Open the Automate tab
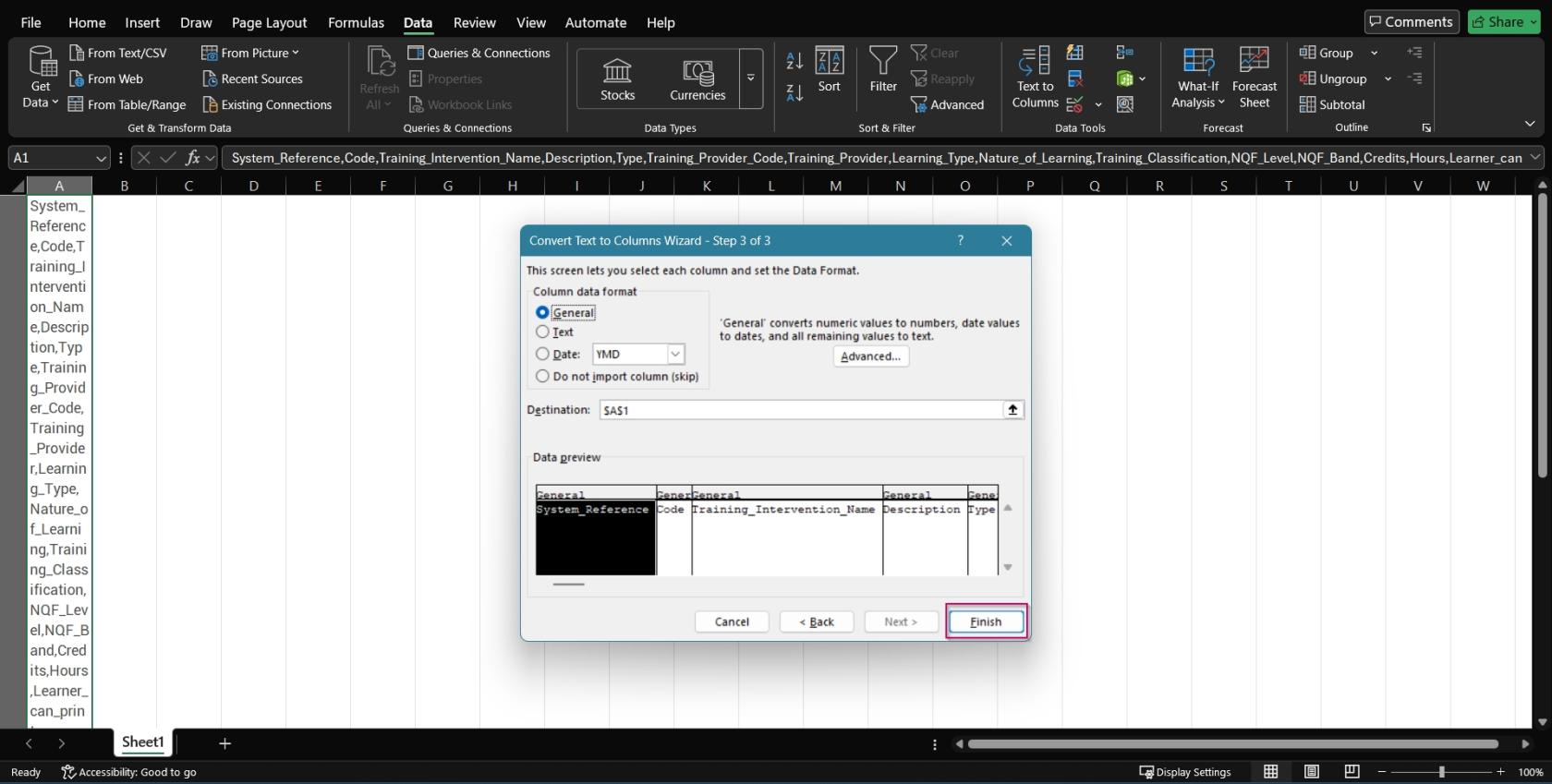 click(x=596, y=22)
